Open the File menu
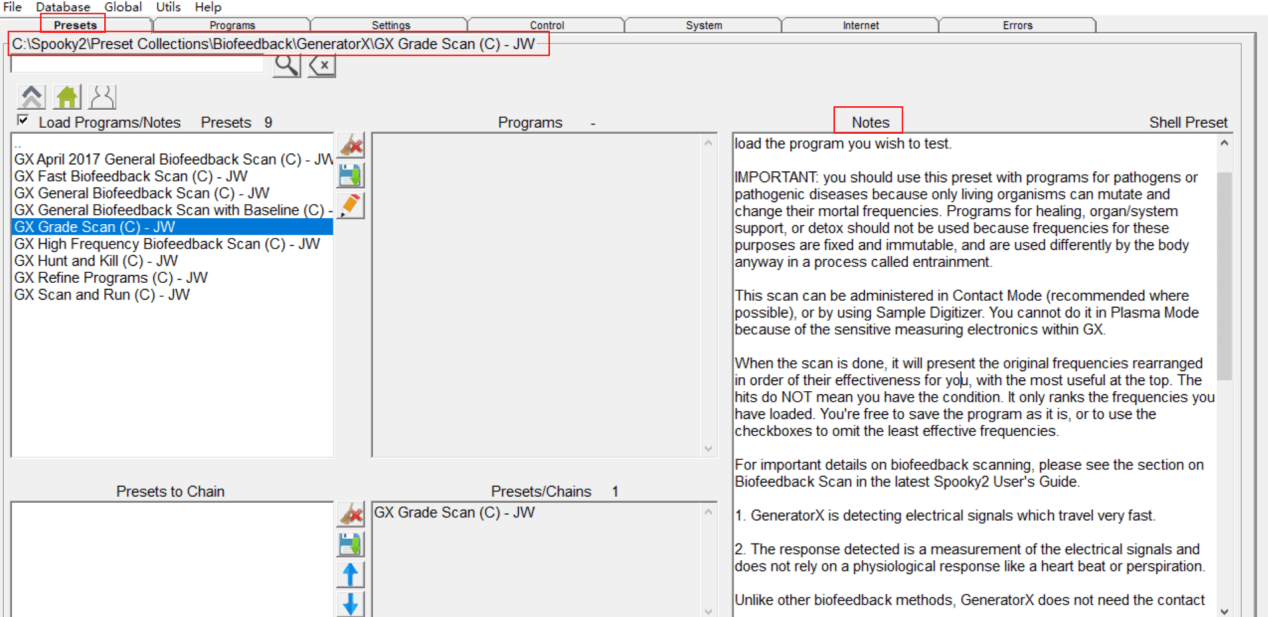 point(13,7)
